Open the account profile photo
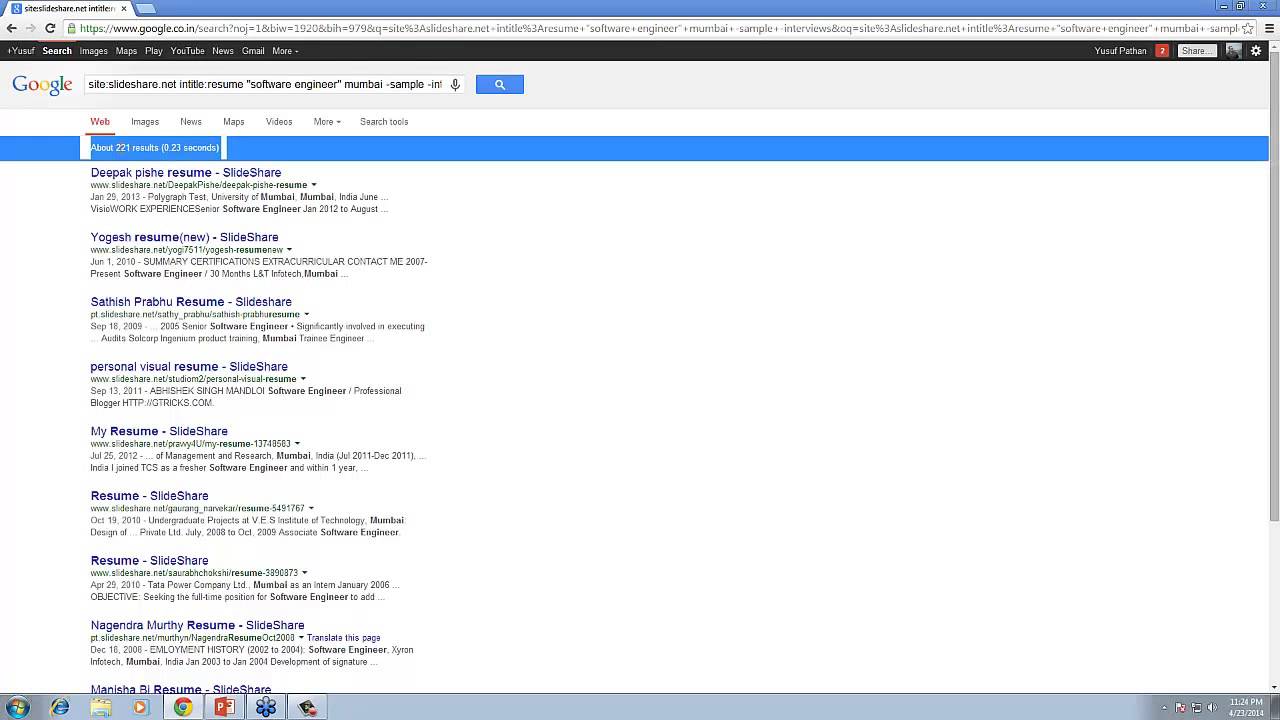The width and height of the screenshot is (1280, 720). tap(1234, 51)
